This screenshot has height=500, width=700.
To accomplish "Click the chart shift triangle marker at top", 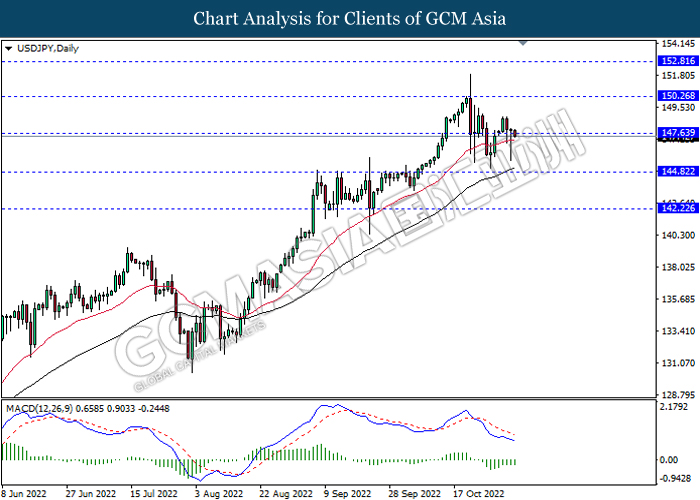I will tap(523, 43).
